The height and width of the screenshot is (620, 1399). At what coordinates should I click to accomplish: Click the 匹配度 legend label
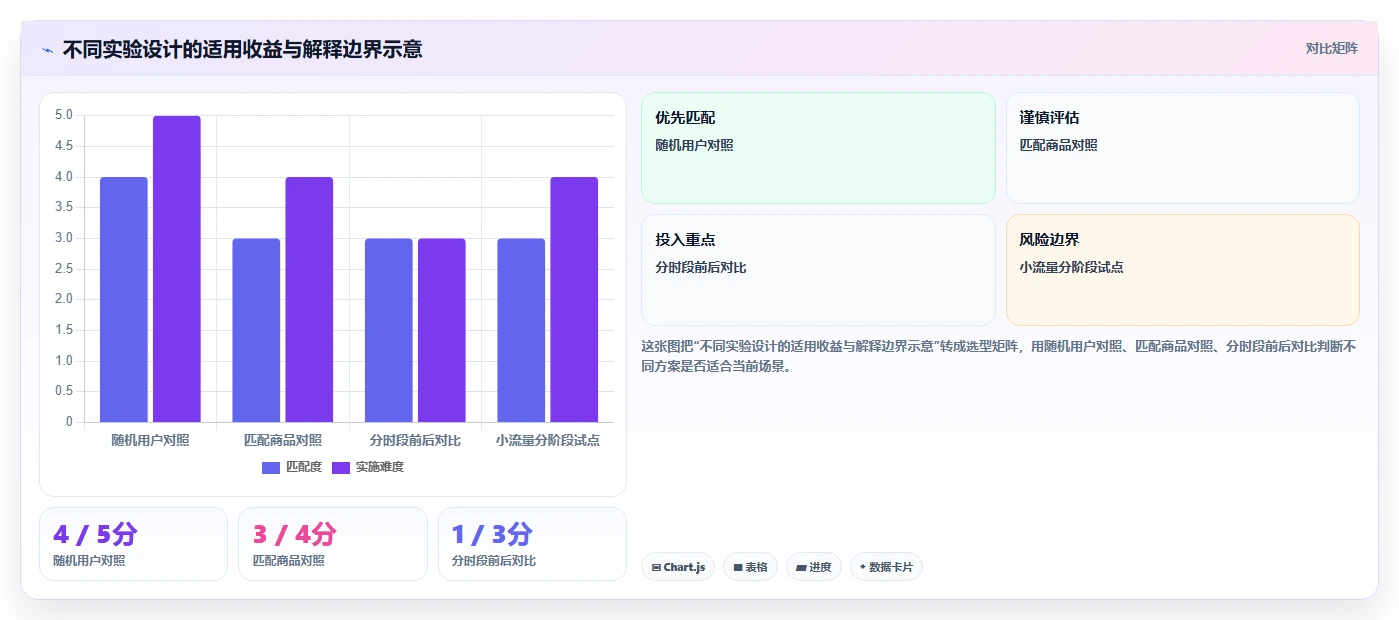303,467
